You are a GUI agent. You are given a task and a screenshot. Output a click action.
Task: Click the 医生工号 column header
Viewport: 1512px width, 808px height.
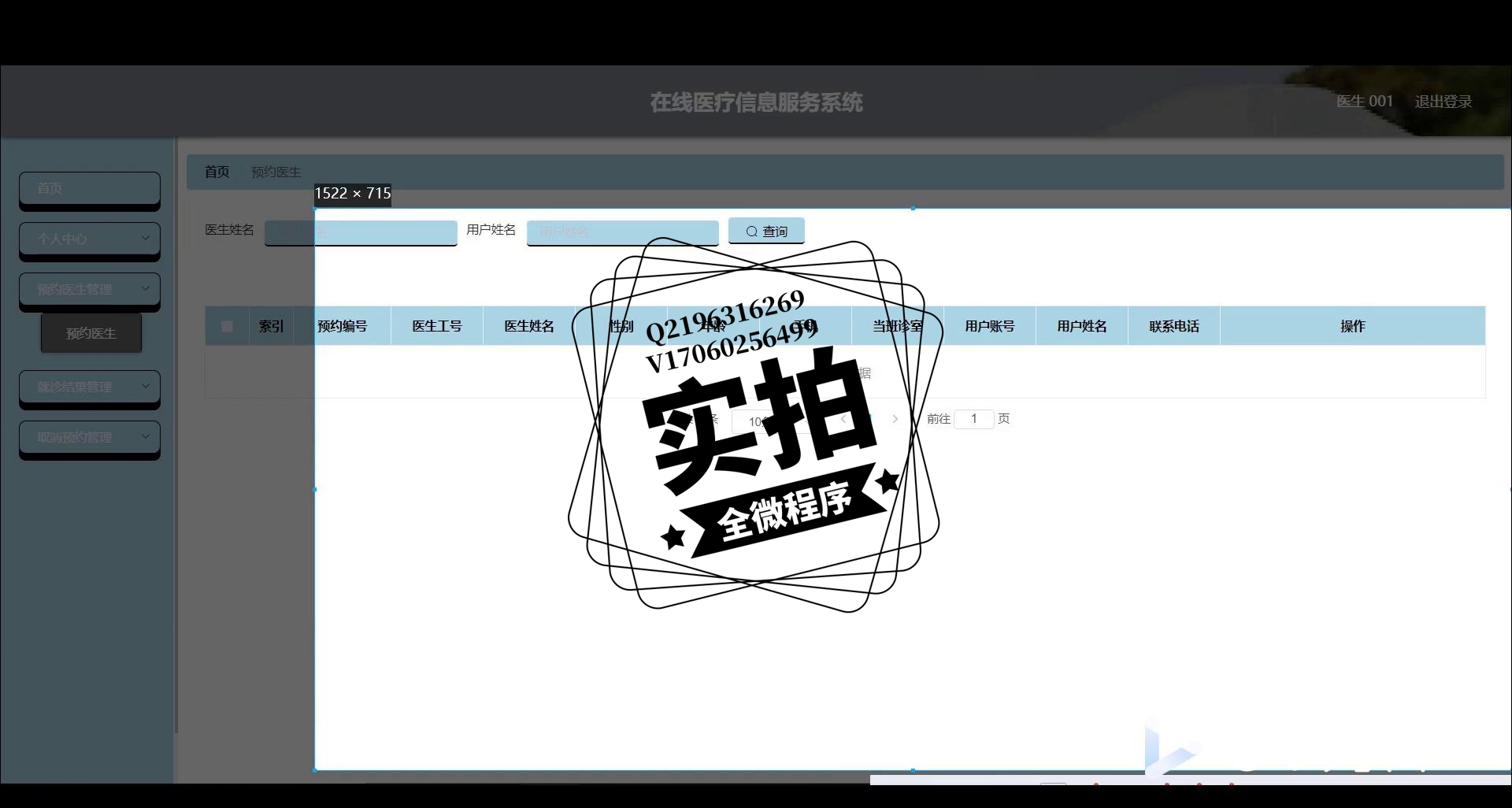tap(437, 326)
